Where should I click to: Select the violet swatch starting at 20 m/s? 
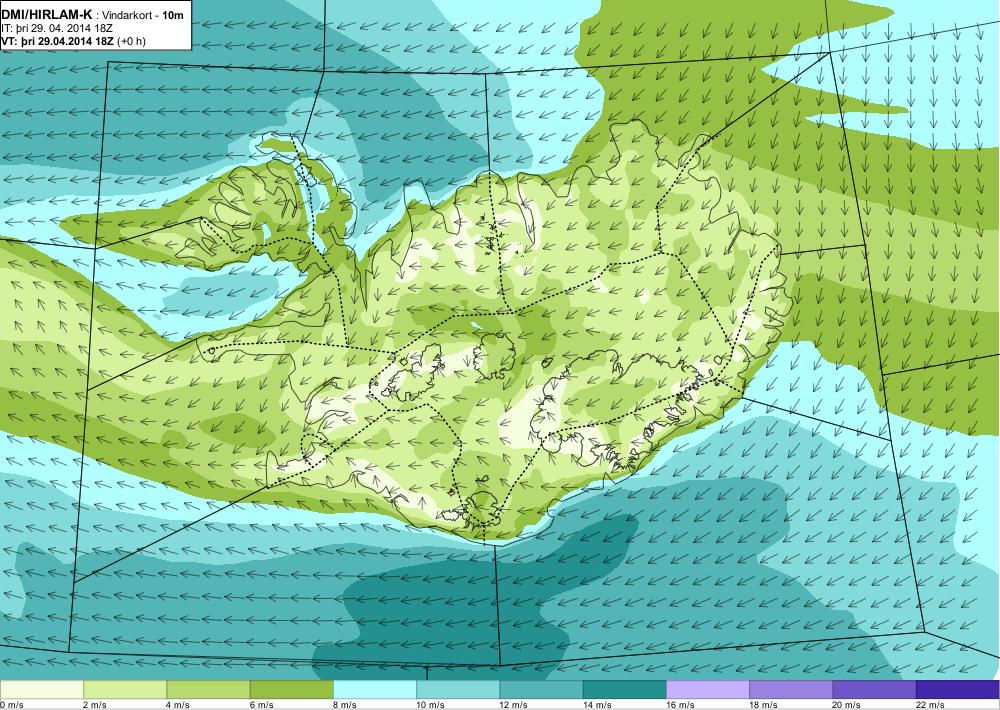click(x=874, y=690)
